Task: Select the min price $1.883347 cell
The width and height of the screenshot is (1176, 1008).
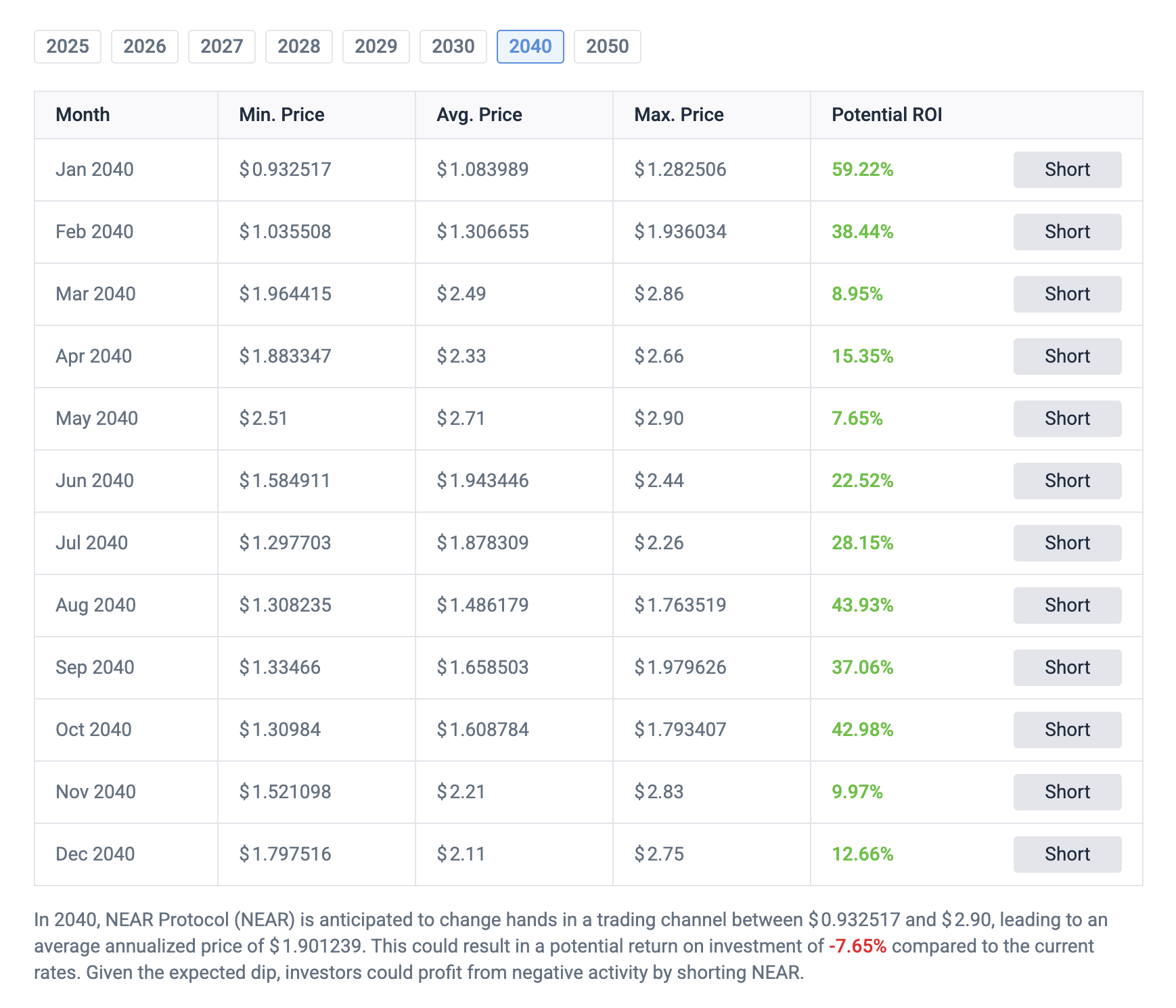Action: coord(317,357)
